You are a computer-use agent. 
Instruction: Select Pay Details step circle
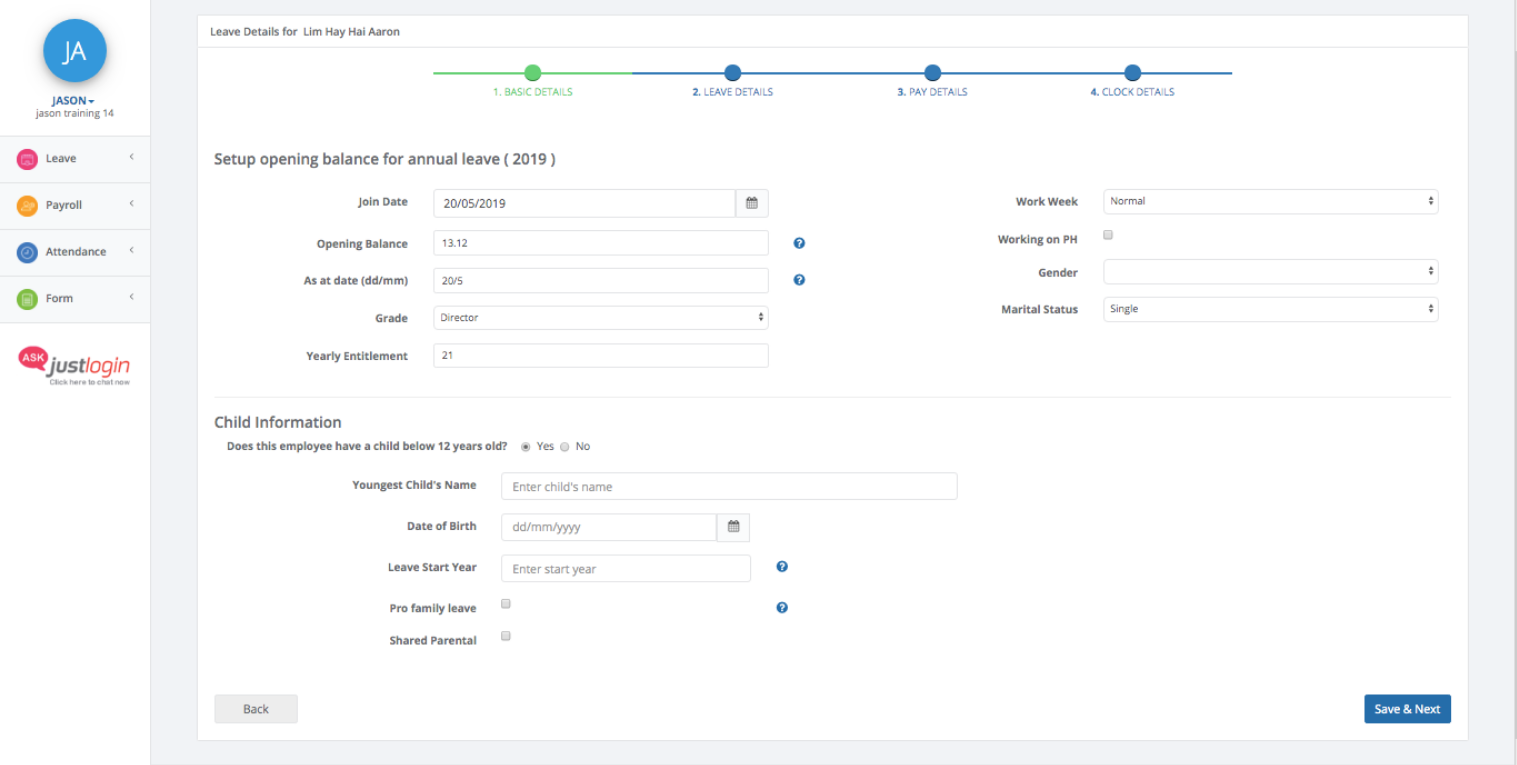pos(932,72)
